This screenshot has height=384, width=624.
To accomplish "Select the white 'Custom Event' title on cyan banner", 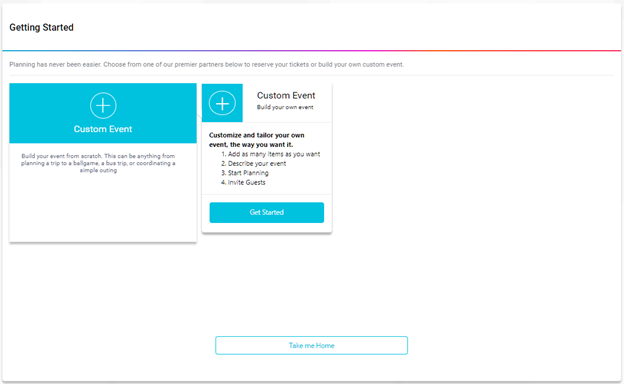I will pos(103,129).
